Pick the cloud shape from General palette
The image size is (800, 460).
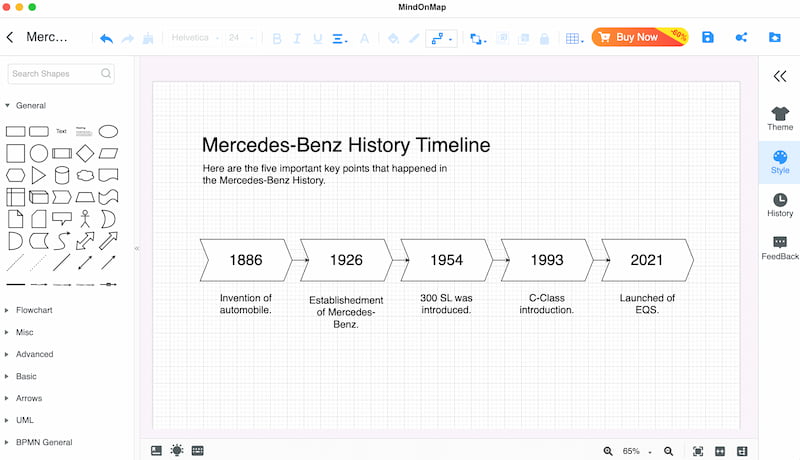coord(85,175)
